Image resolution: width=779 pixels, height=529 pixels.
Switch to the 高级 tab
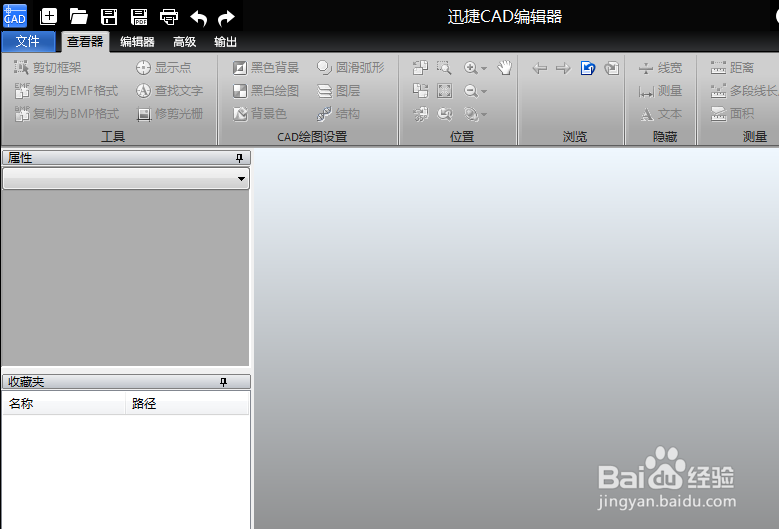(184, 42)
